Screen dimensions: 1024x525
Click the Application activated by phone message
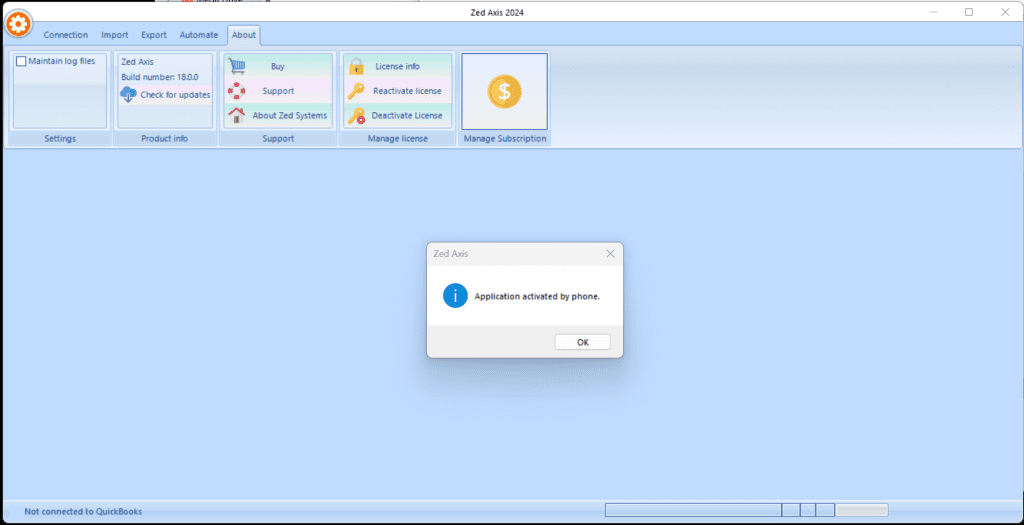537,296
